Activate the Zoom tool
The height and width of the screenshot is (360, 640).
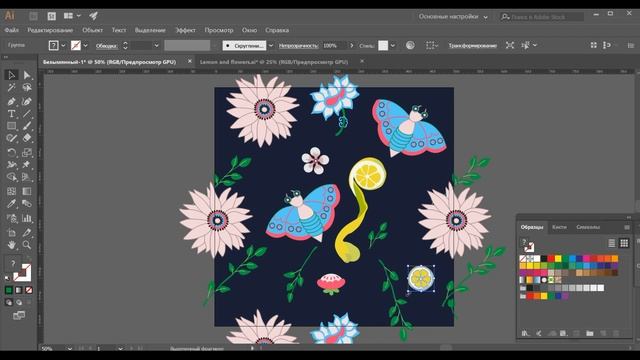(x=27, y=245)
